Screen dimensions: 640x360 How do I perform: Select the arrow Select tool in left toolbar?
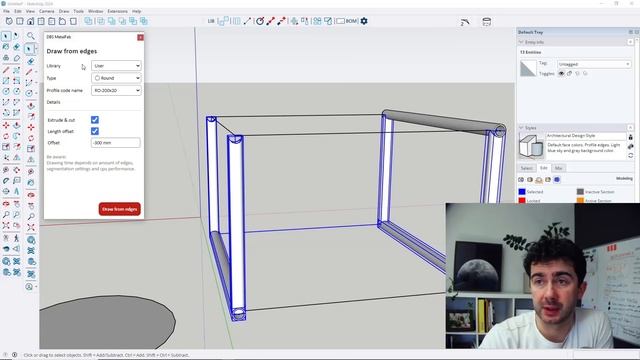[6, 36]
